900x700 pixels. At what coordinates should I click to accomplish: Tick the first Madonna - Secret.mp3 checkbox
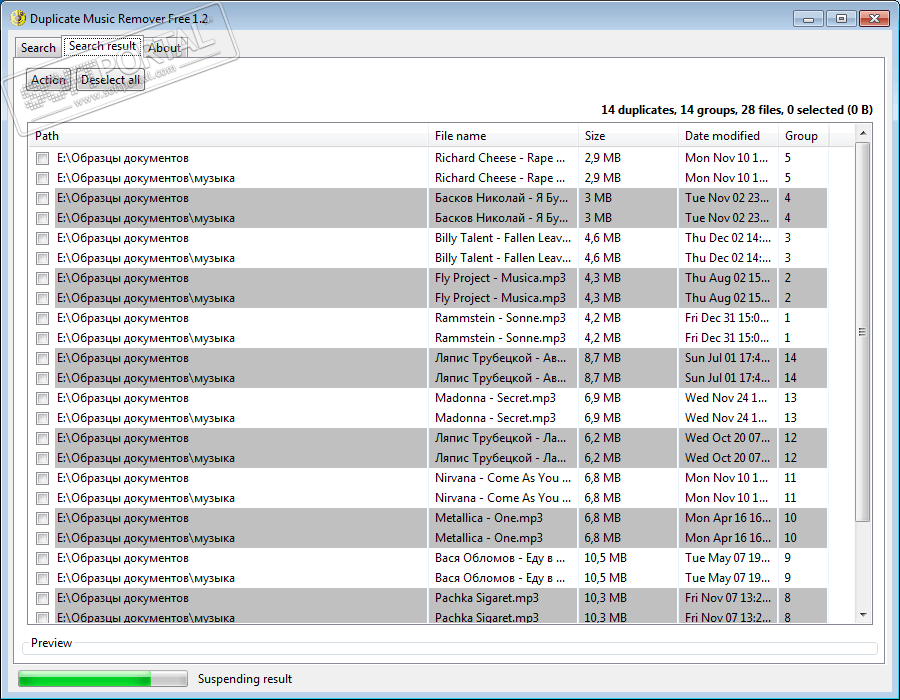pyautogui.click(x=42, y=398)
